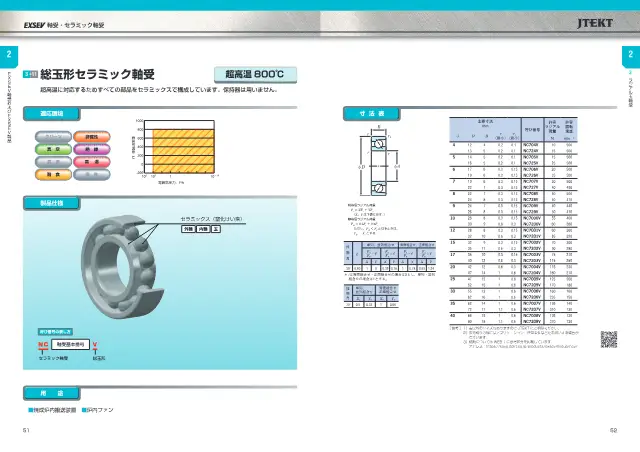Image resolution: width=640 pixels, height=452 pixels.
Task: Click page number 51
Action: click(27, 430)
